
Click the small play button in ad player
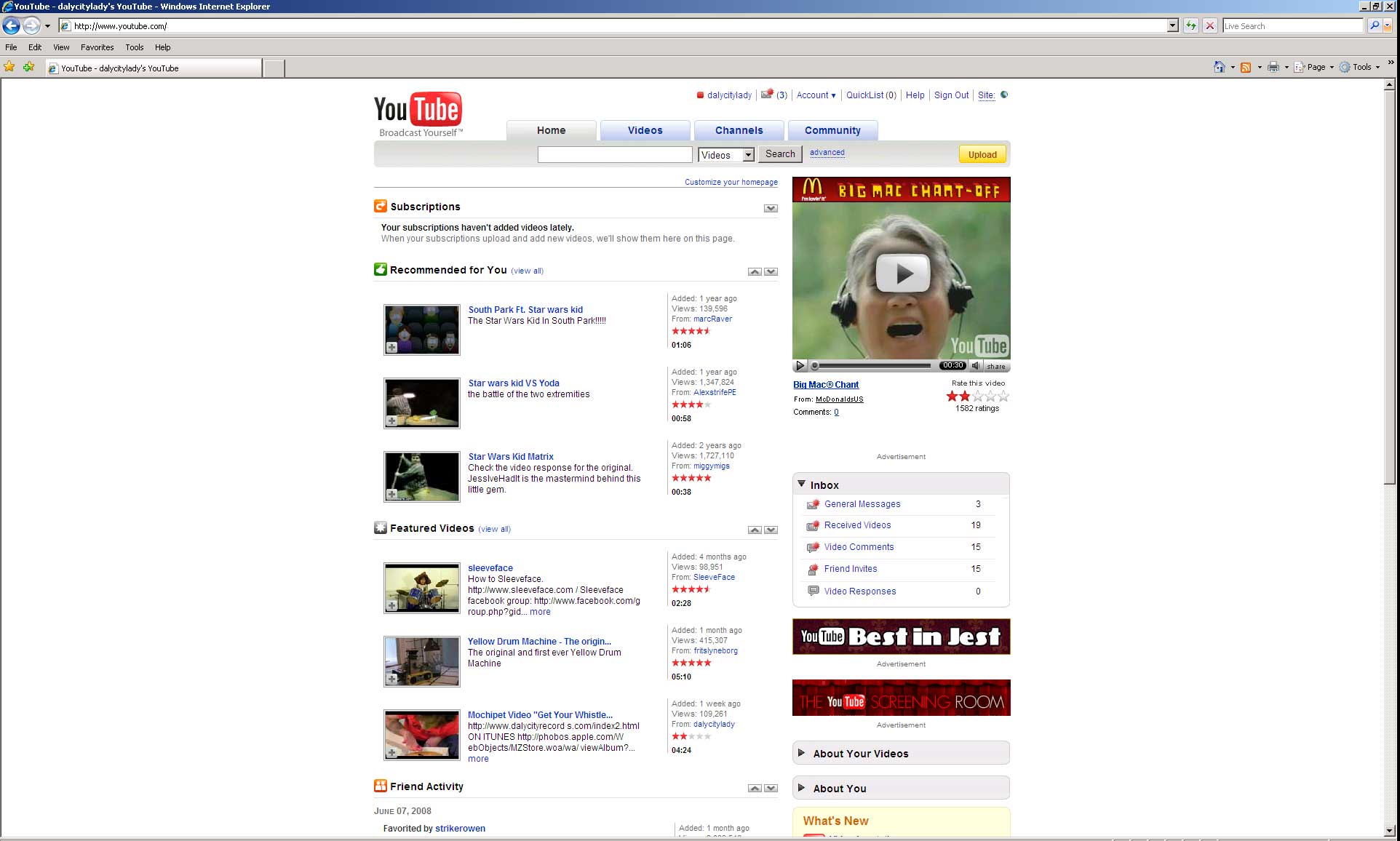800,366
